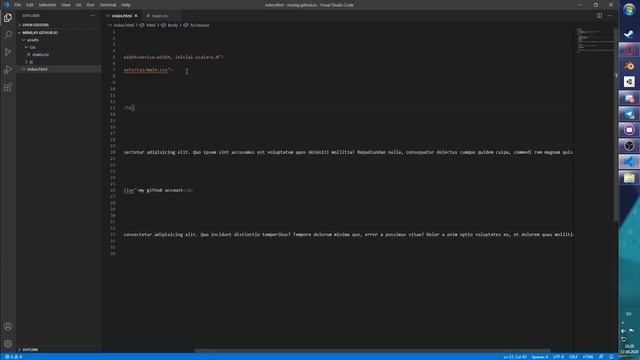Switch to the main.css editor tab
The image size is (640, 360).
(x=160, y=16)
